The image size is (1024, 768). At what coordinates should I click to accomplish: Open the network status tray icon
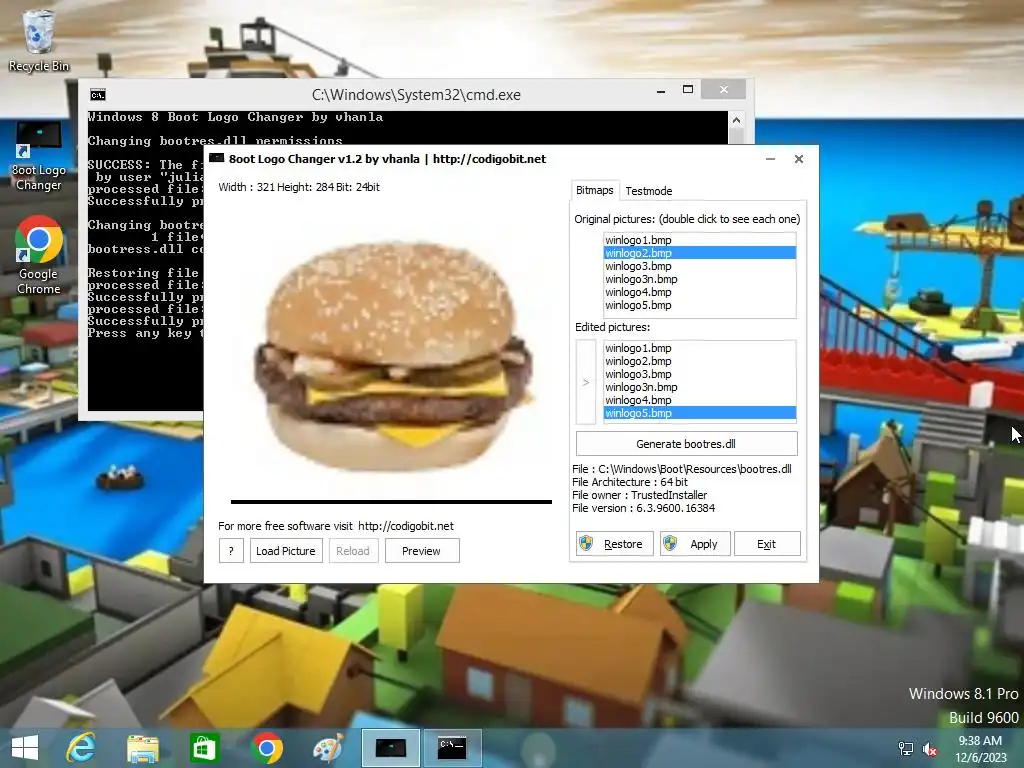point(906,748)
